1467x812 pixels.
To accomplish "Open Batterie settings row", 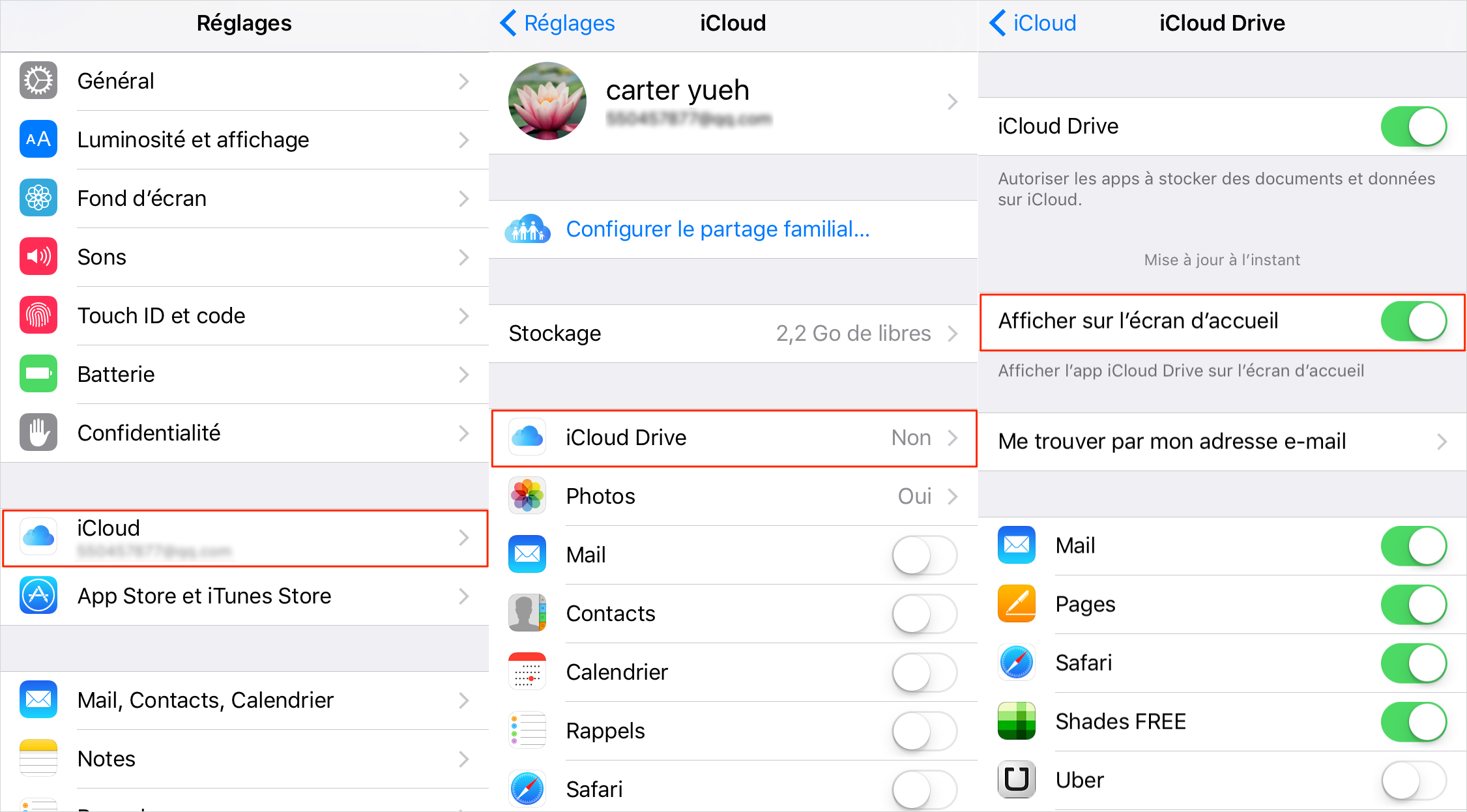I will click(244, 375).
